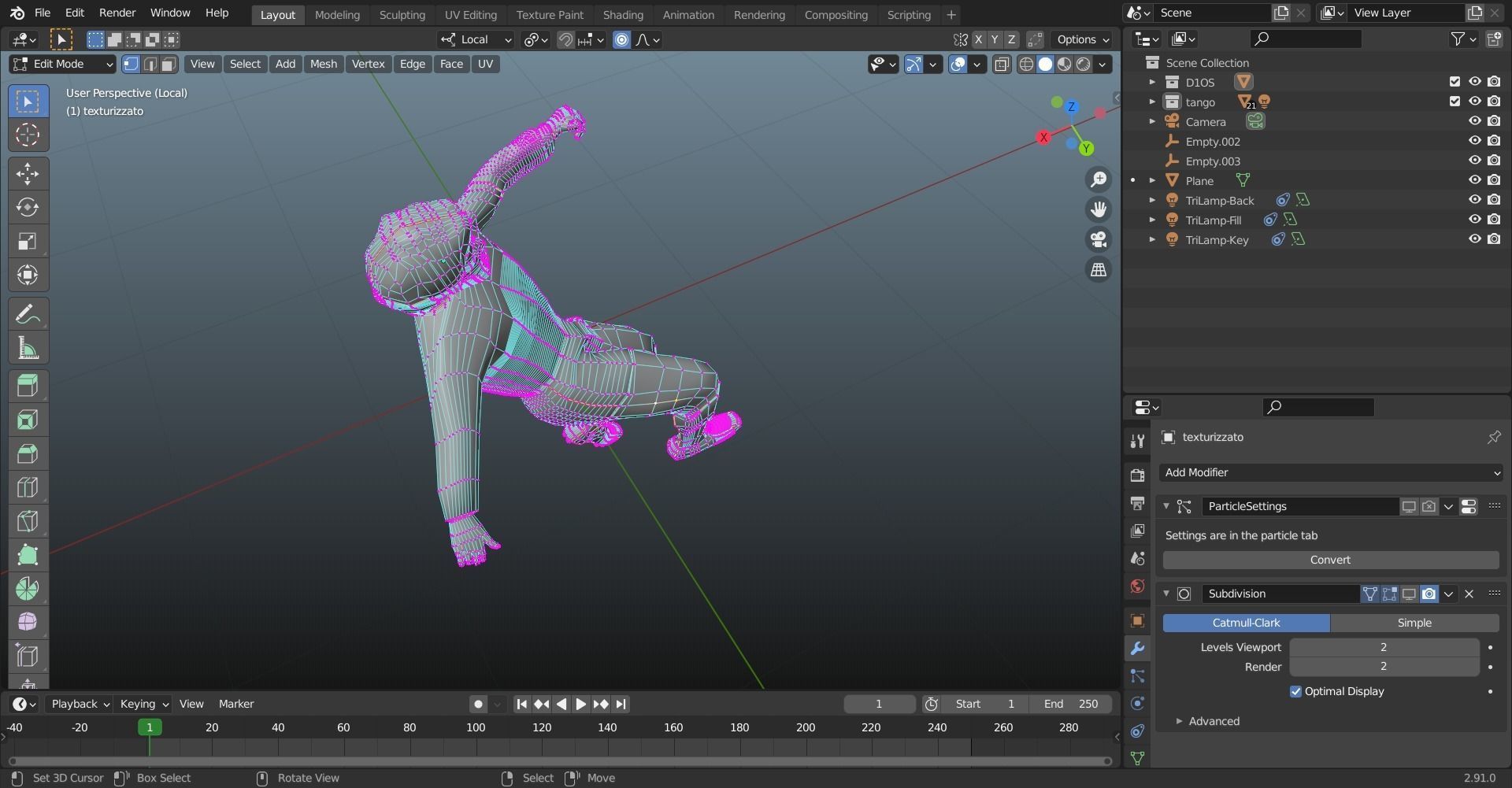Uncheck Optimal Display
This screenshot has width=1512, height=788.
(1295, 692)
